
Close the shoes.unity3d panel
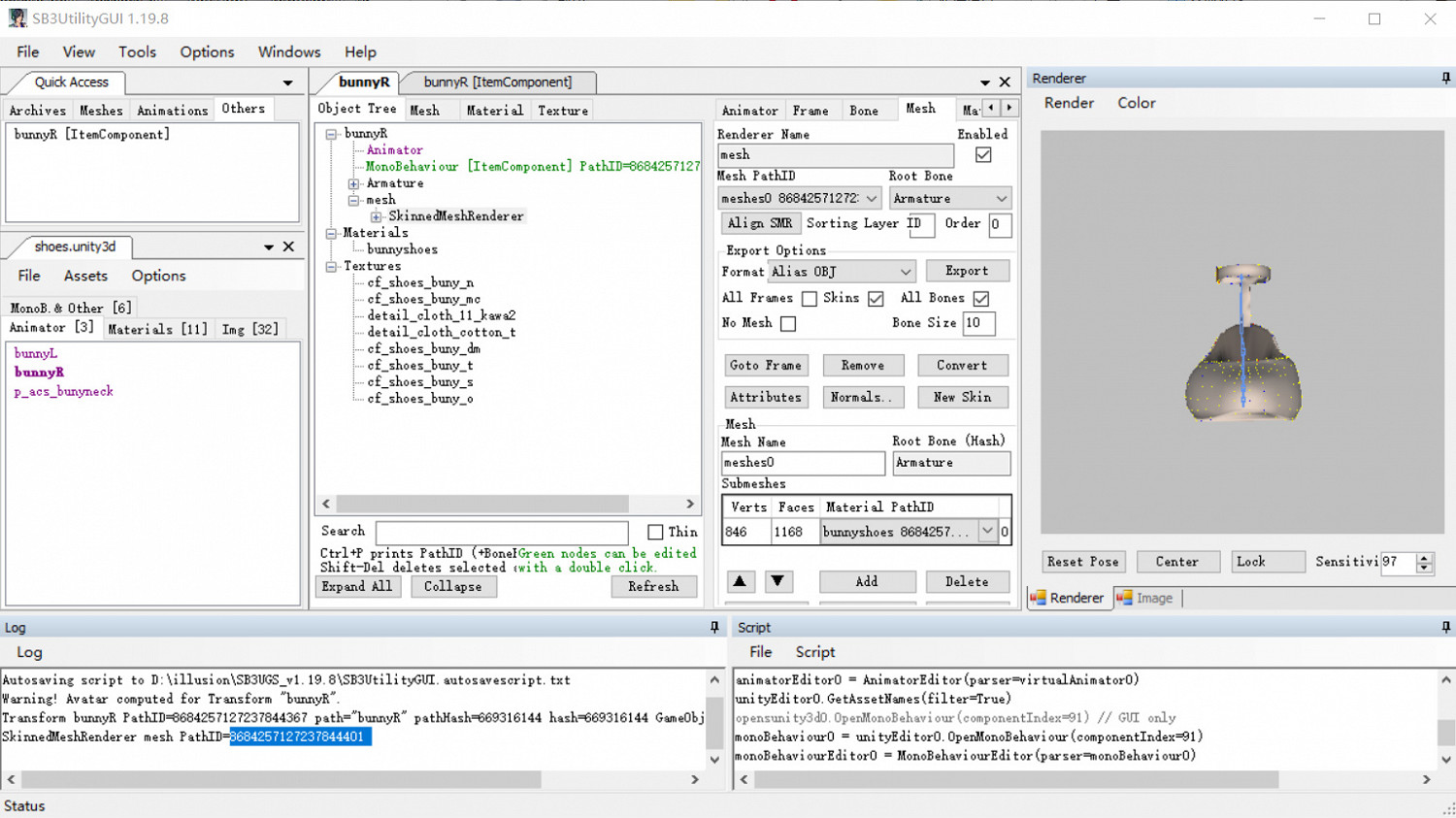tap(288, 247)
